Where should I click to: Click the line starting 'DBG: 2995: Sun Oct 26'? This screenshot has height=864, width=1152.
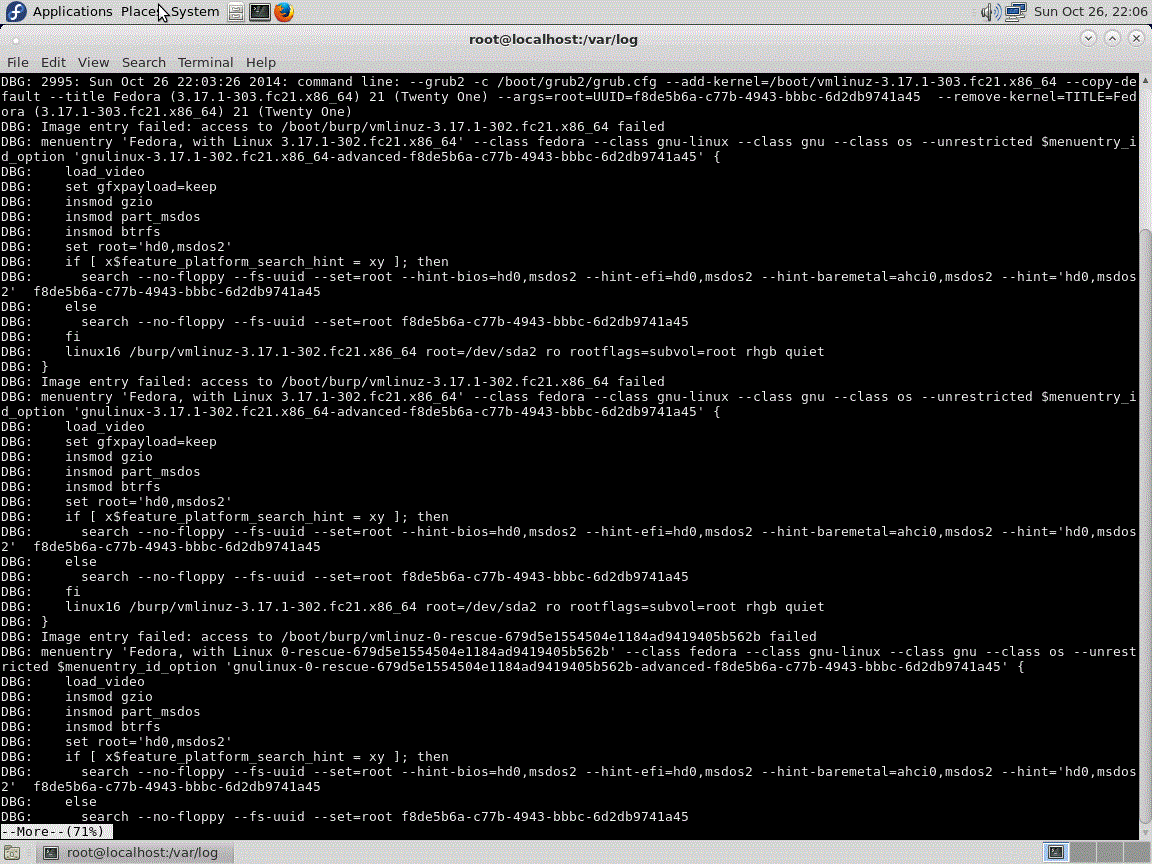click(569, 82)
